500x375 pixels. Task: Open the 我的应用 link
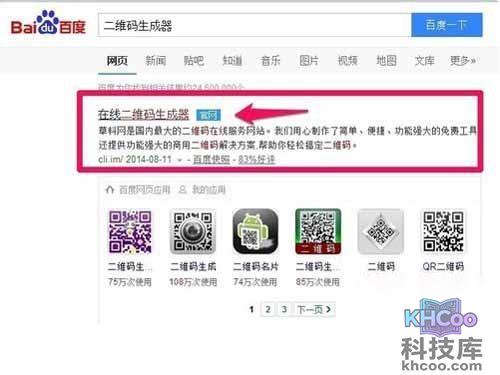point(209,190)
